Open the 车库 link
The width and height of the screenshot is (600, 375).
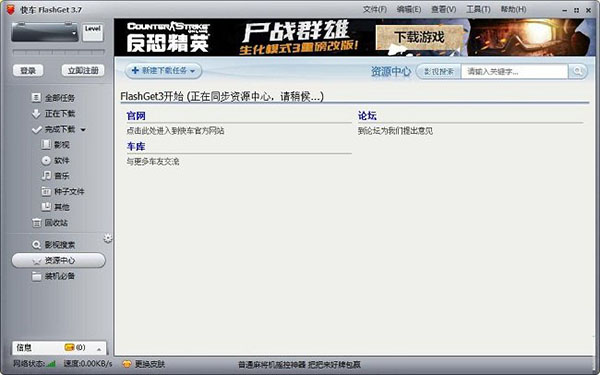point(136,146)
